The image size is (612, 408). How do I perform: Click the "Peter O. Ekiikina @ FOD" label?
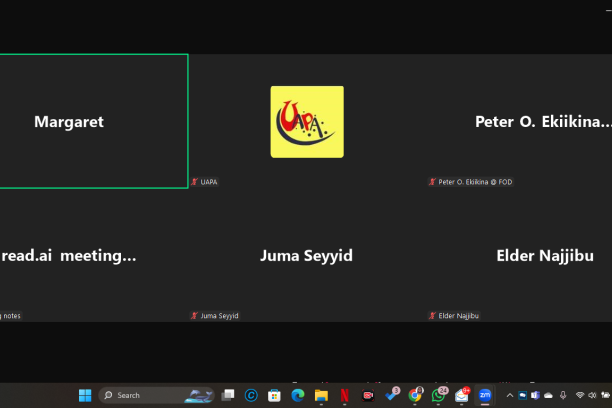point(475,182)
